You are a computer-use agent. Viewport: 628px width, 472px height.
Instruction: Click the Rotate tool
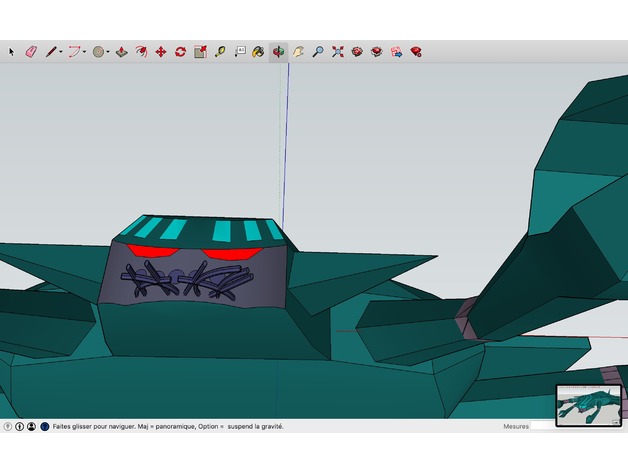180,51
